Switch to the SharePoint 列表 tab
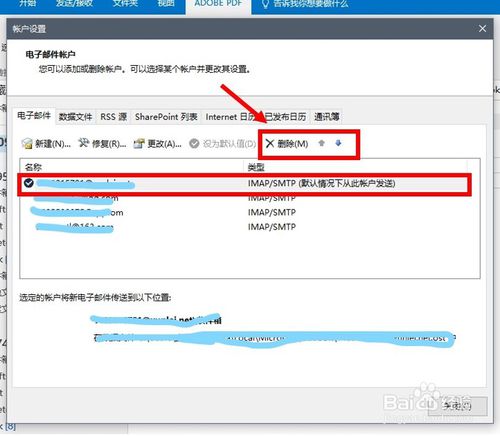The height and width of the screenshot is (436, 500). point(166,117)
